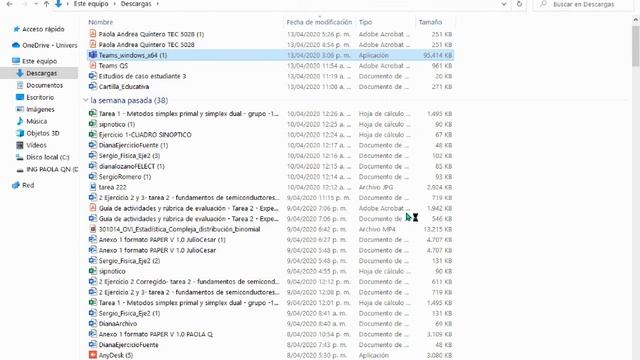This screenshot has height=360, width=640.
Task: Sort by Fecha de modificación column header
Action: [x=319, y=22]
